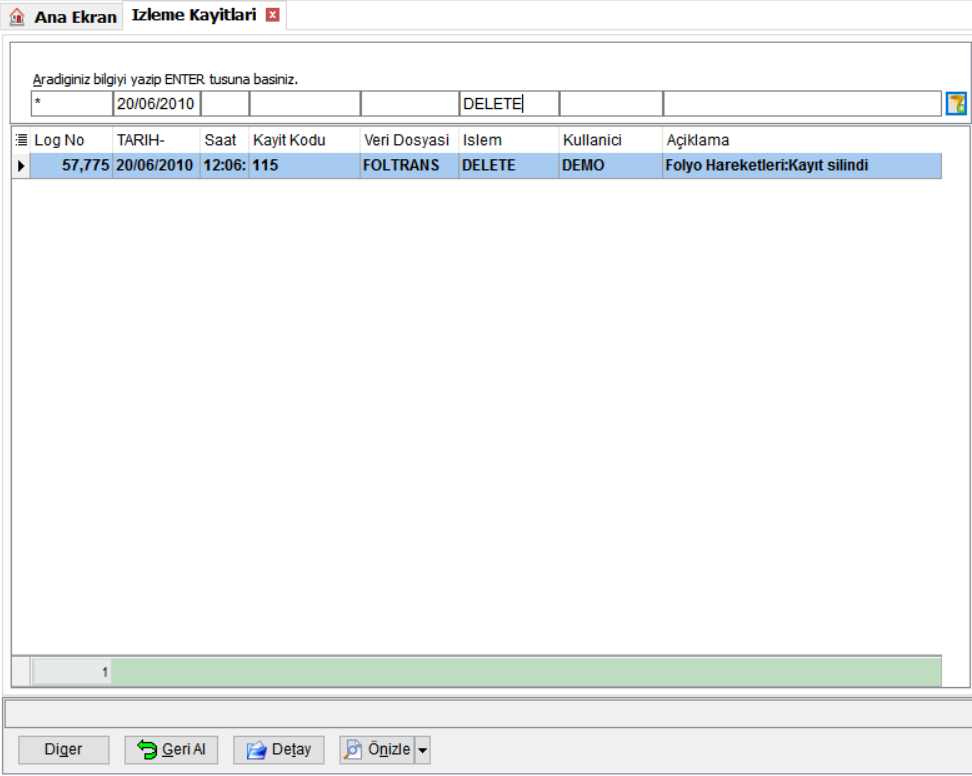Click the Veri Dosyasi filter field
Image resolution: width=972 pixels, height=776 pixels.
pos(410,104)
